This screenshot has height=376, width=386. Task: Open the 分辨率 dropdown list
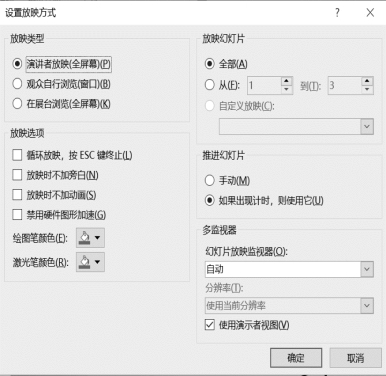coord(367,306)
